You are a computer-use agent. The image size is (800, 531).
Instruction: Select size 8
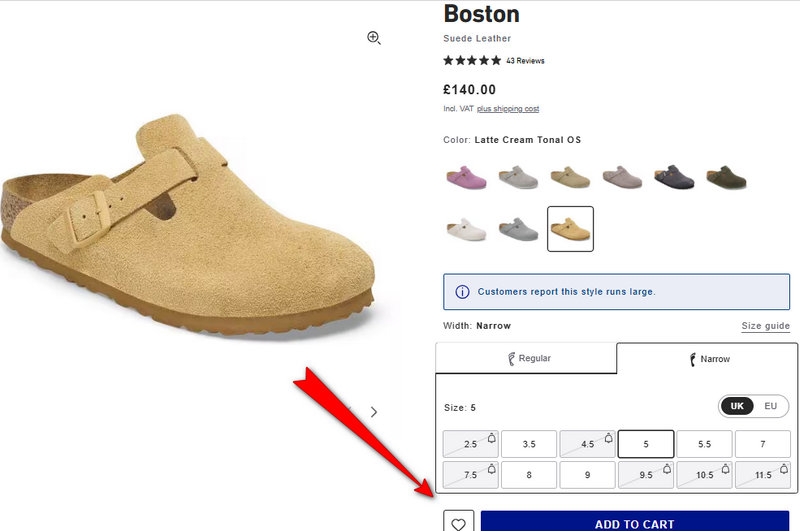click(529, 475)
